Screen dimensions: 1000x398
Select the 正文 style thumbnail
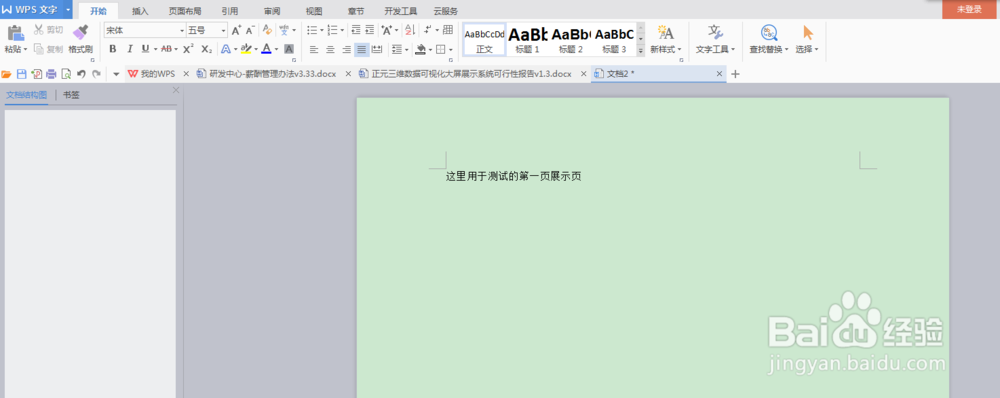click(484, 40)
